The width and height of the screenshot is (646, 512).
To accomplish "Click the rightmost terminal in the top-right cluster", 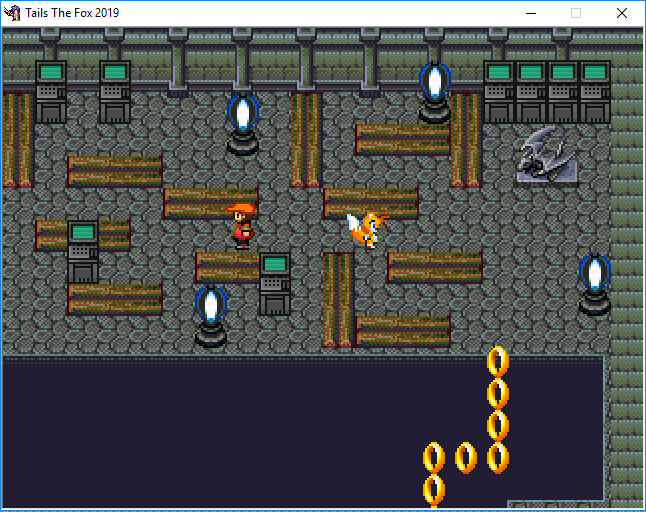I will point(595,92).
